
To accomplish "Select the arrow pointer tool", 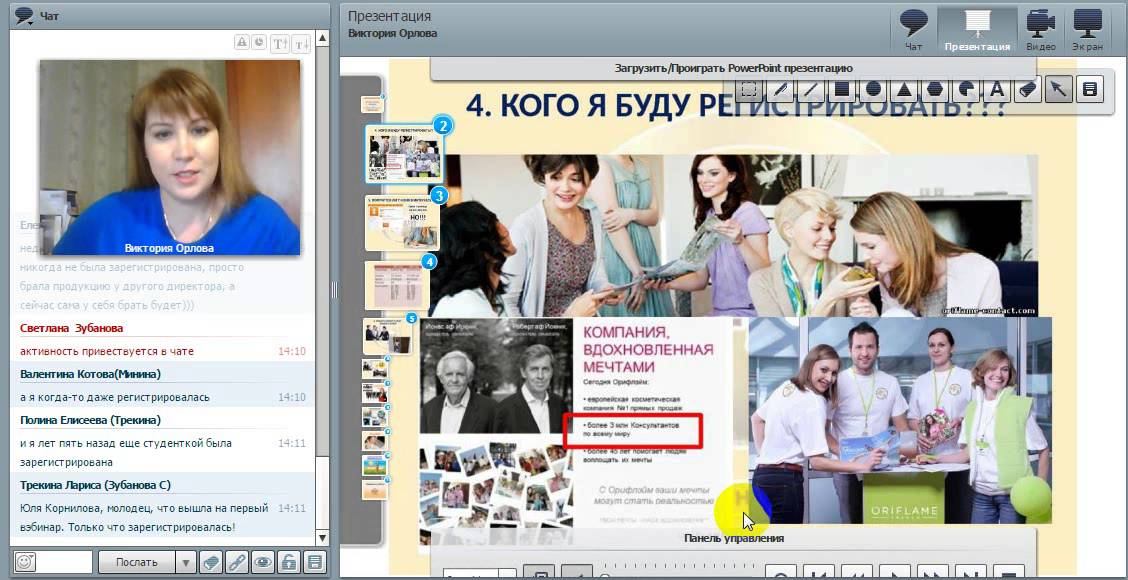I will click(1058, 90).
